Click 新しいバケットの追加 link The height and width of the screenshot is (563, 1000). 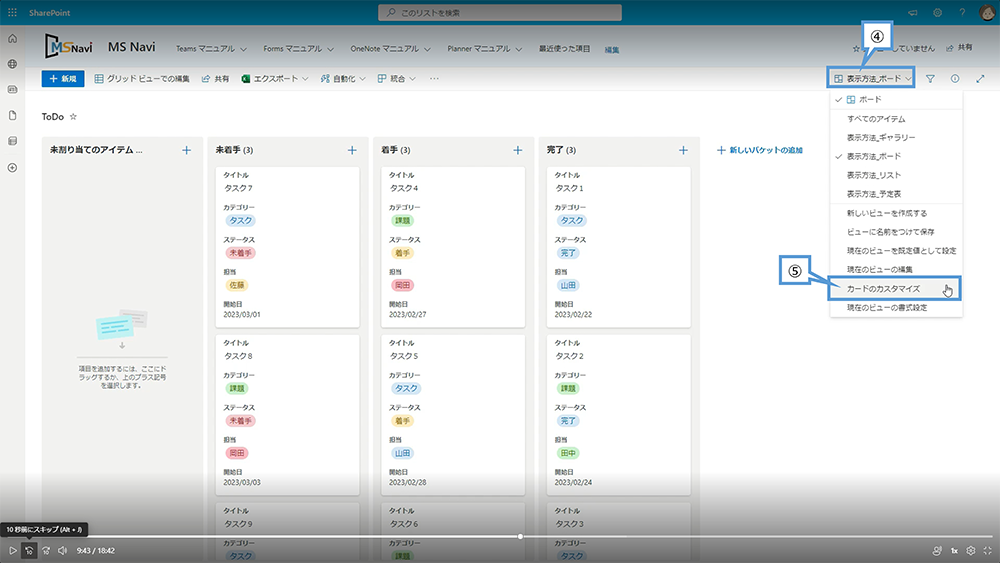(x=760, y=150)
